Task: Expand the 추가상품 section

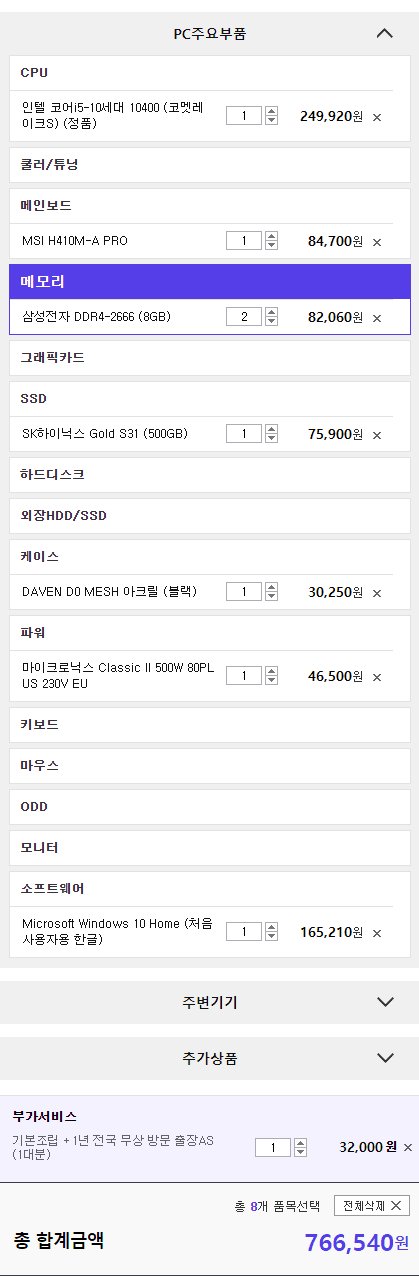Action: point(385,1058)
